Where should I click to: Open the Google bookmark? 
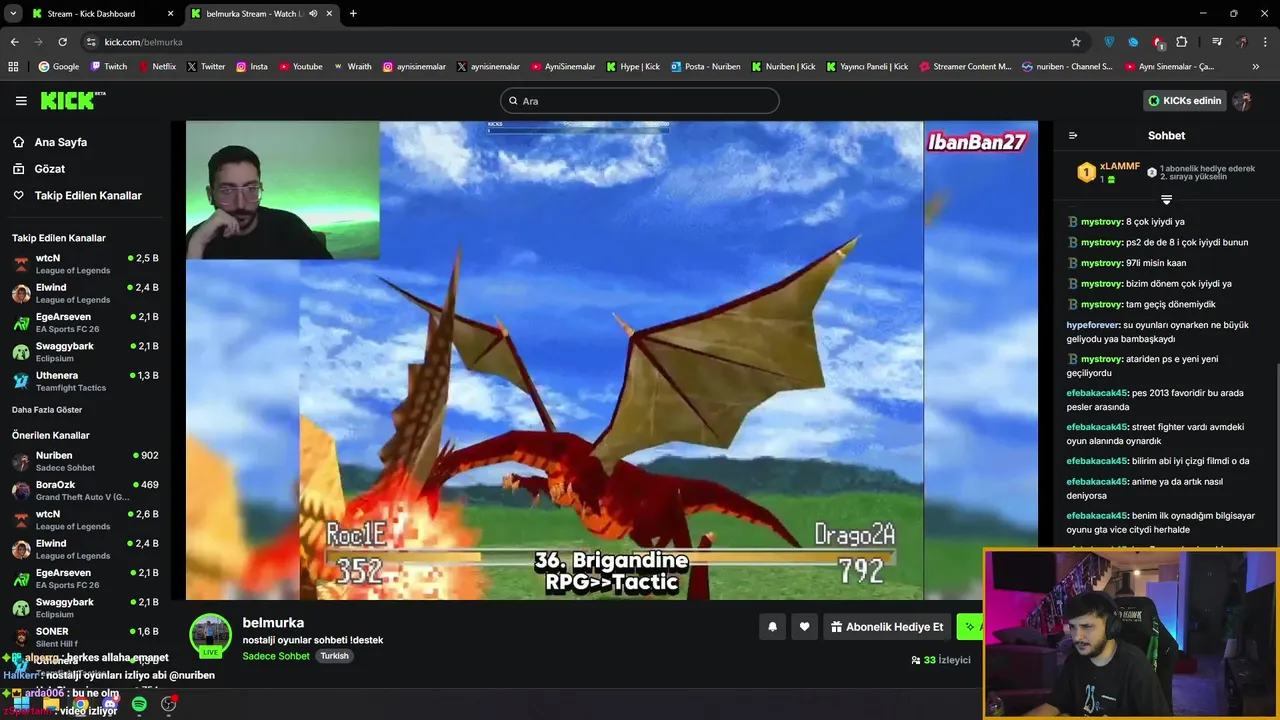[x=59, y=67]
